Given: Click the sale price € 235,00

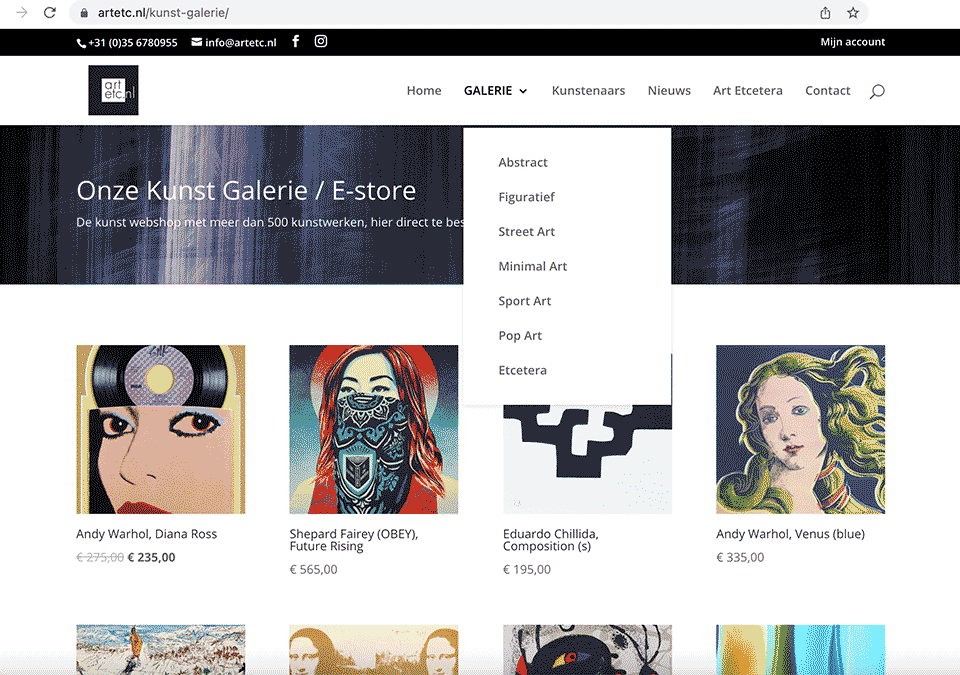Looking at the screenshot, I should [151, 557].
